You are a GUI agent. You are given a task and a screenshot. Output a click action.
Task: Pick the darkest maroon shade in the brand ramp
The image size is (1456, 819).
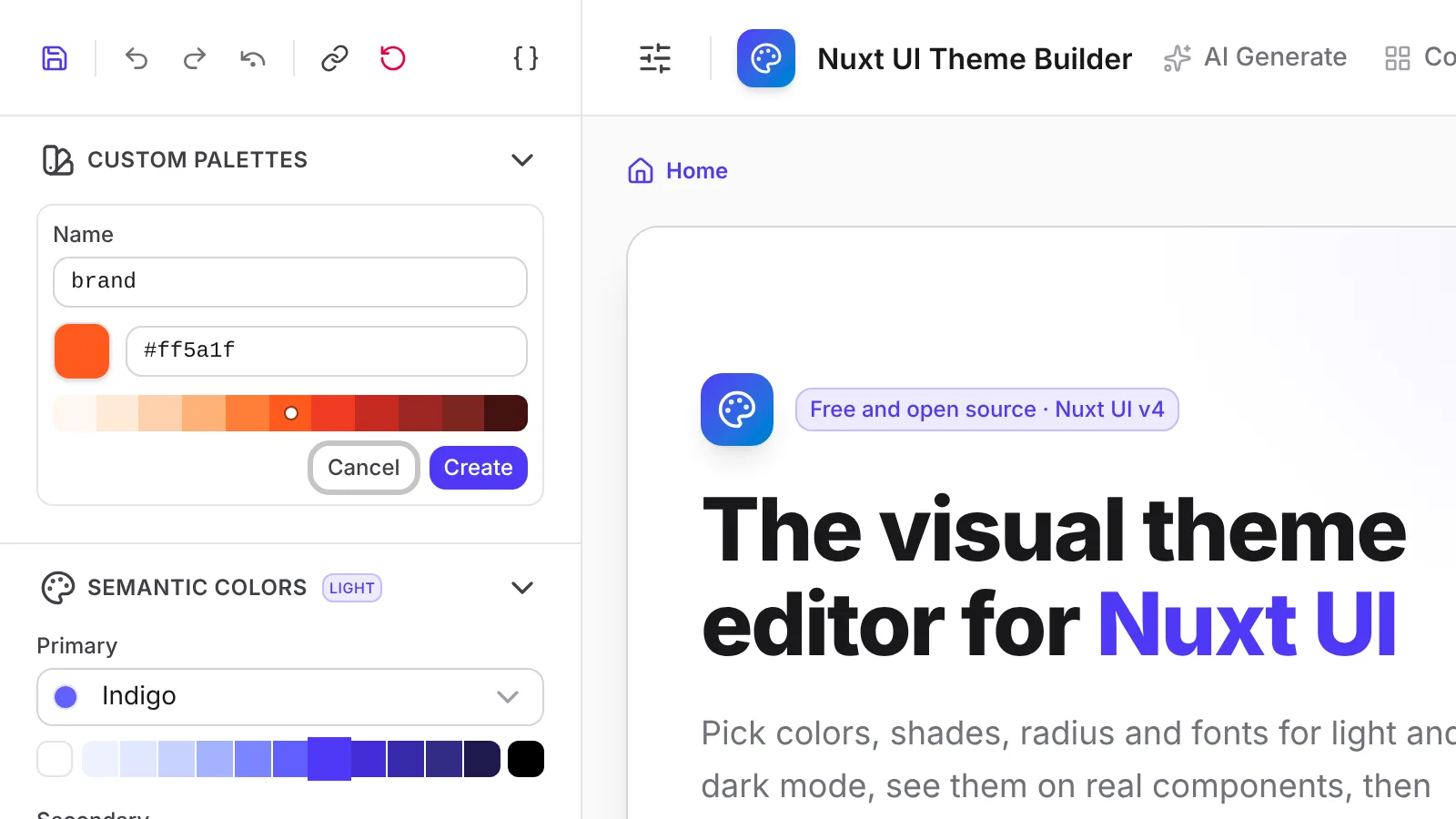506,413
